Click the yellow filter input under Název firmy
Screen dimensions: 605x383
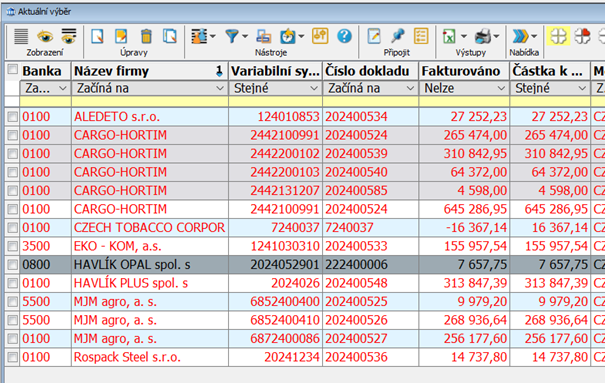pyautogui.click(x=150, y=101)
